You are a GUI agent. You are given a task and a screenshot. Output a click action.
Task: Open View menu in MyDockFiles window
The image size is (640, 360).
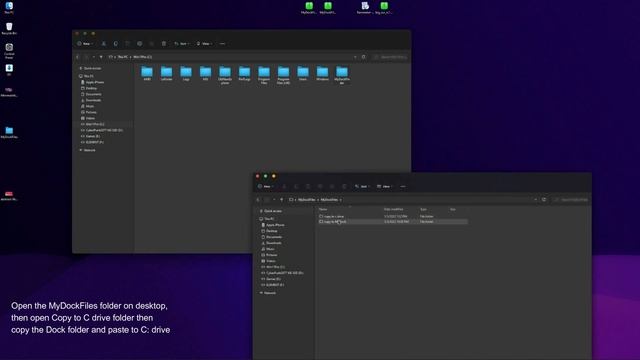click(385, 187)
